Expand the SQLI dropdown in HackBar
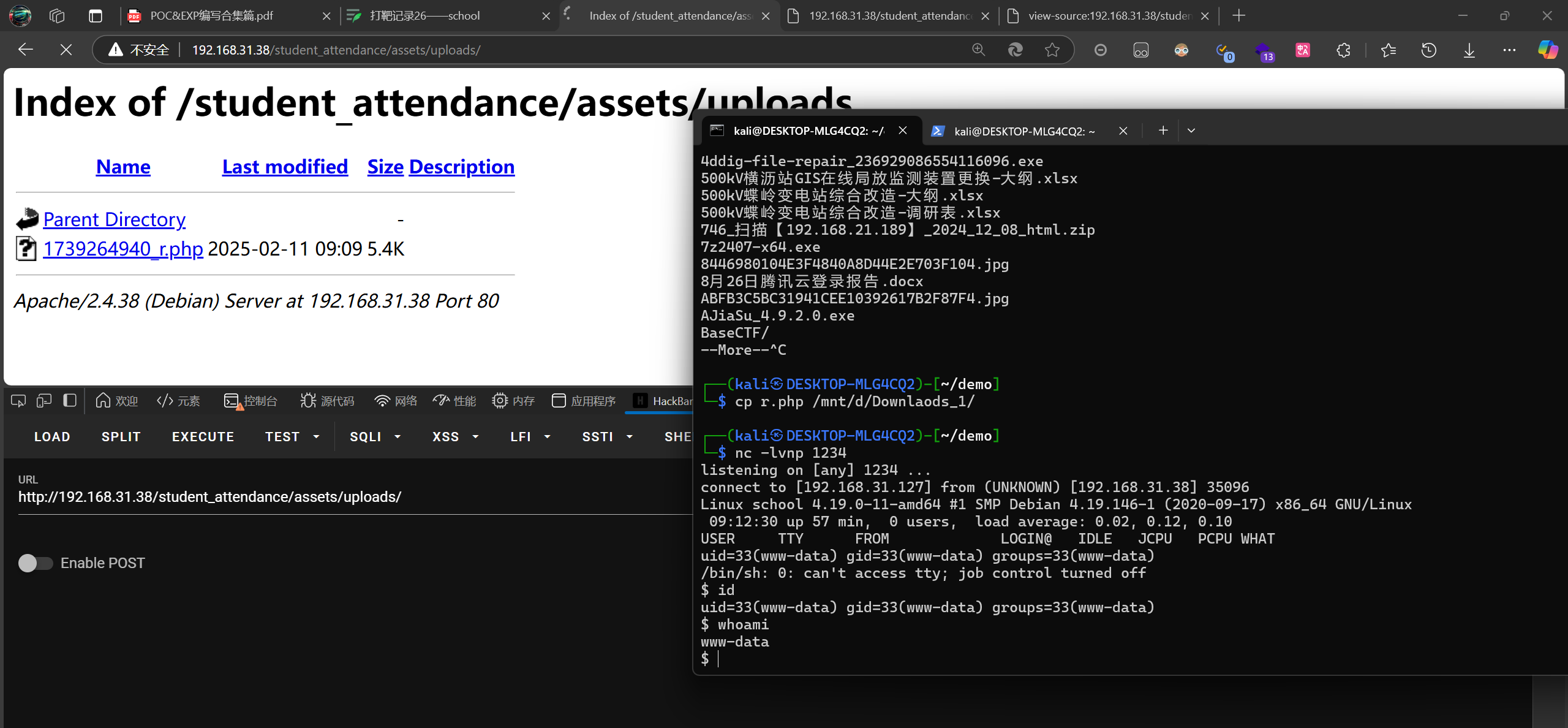The height and width of the screenshot is (728, 1568). coord(375,436)
